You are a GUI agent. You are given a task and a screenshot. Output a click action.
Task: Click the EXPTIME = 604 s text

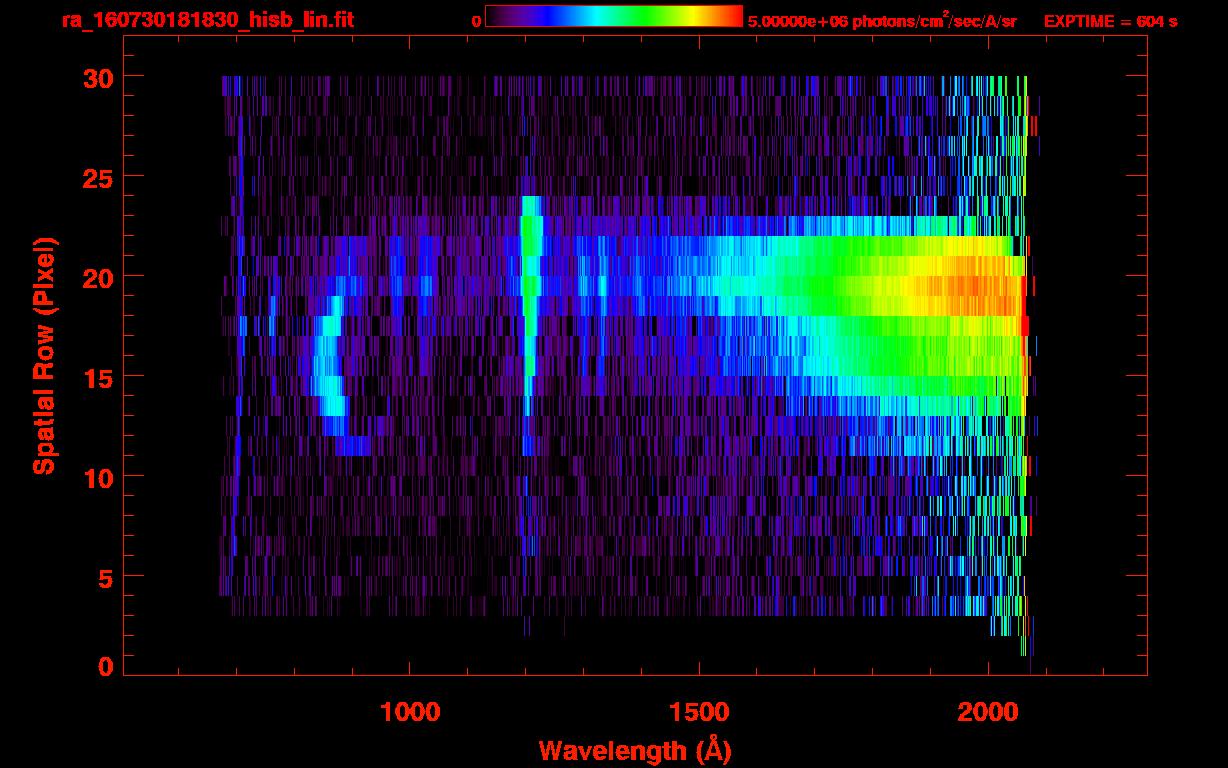[1110, 21]
